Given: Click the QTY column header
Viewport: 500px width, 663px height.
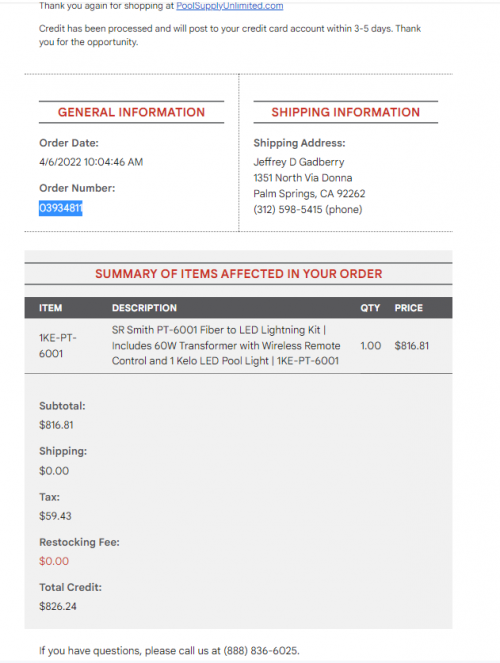Looking at the screenshot, I should (370, 308).
